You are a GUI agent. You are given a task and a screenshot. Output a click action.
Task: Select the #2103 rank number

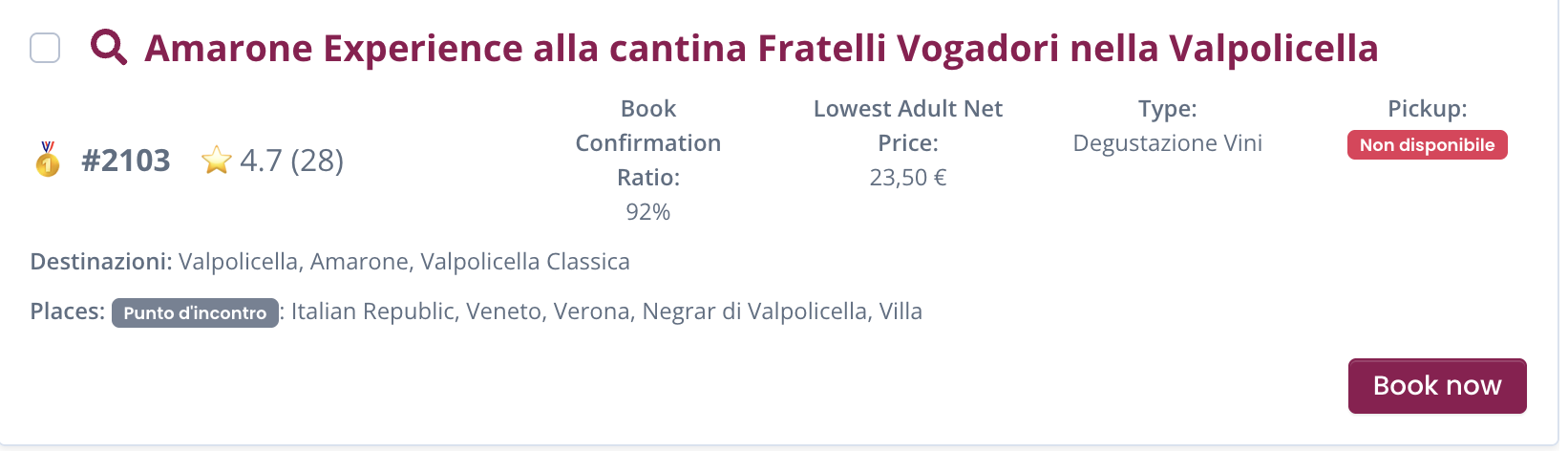(125, 161)
